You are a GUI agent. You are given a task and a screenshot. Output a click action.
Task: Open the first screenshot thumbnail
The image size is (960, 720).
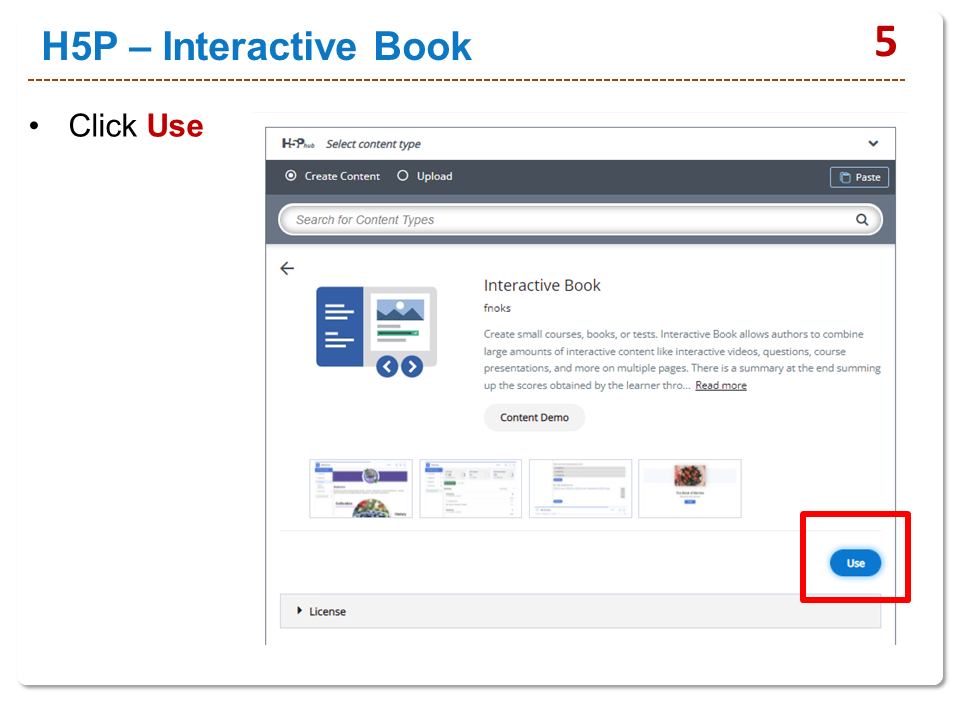(x=361, y=488)
